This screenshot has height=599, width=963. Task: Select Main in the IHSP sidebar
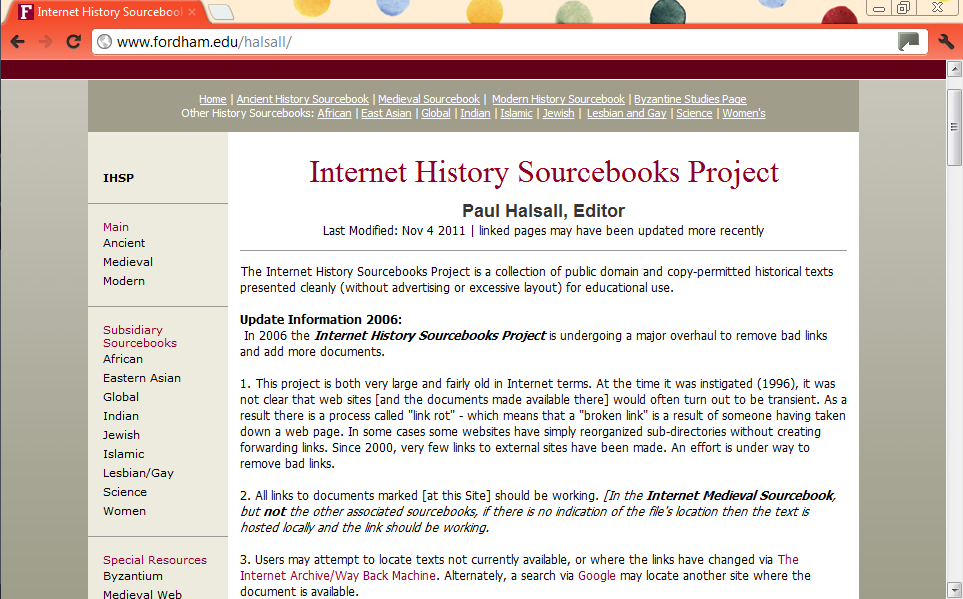click(x=115, y=227)
